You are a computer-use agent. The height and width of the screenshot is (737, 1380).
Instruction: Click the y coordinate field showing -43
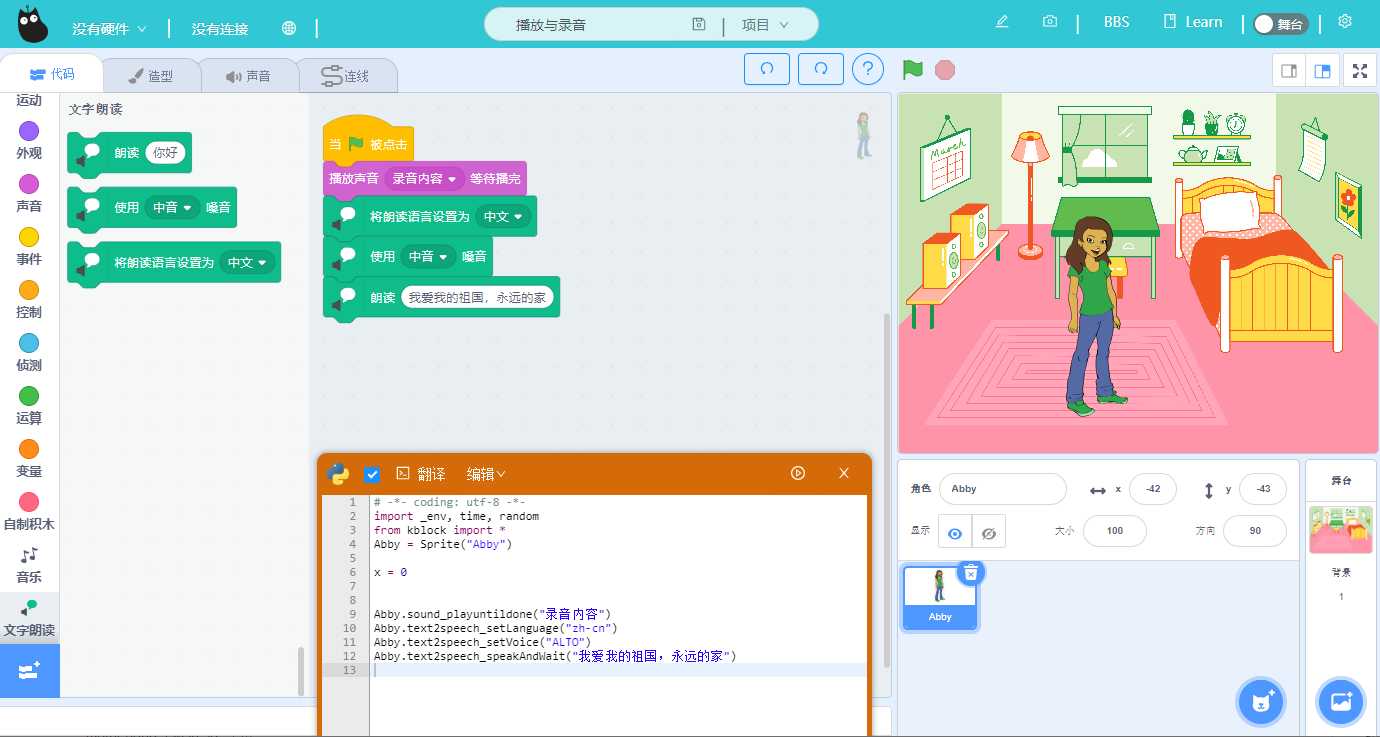tap(1263, 489)
